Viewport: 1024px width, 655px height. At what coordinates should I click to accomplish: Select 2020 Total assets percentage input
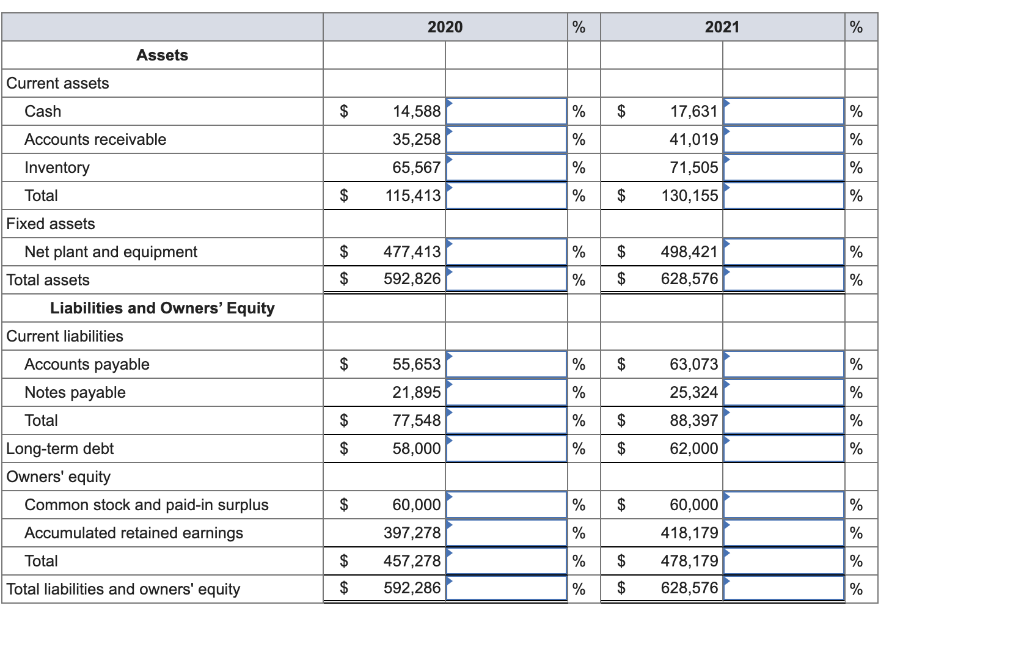click(x=506, y=279)
